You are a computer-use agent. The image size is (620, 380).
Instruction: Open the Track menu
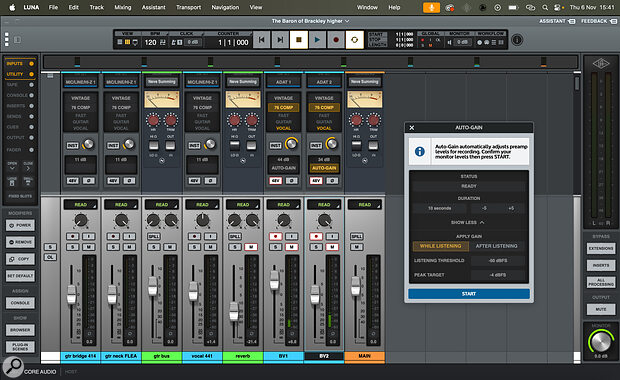[96, 7]
